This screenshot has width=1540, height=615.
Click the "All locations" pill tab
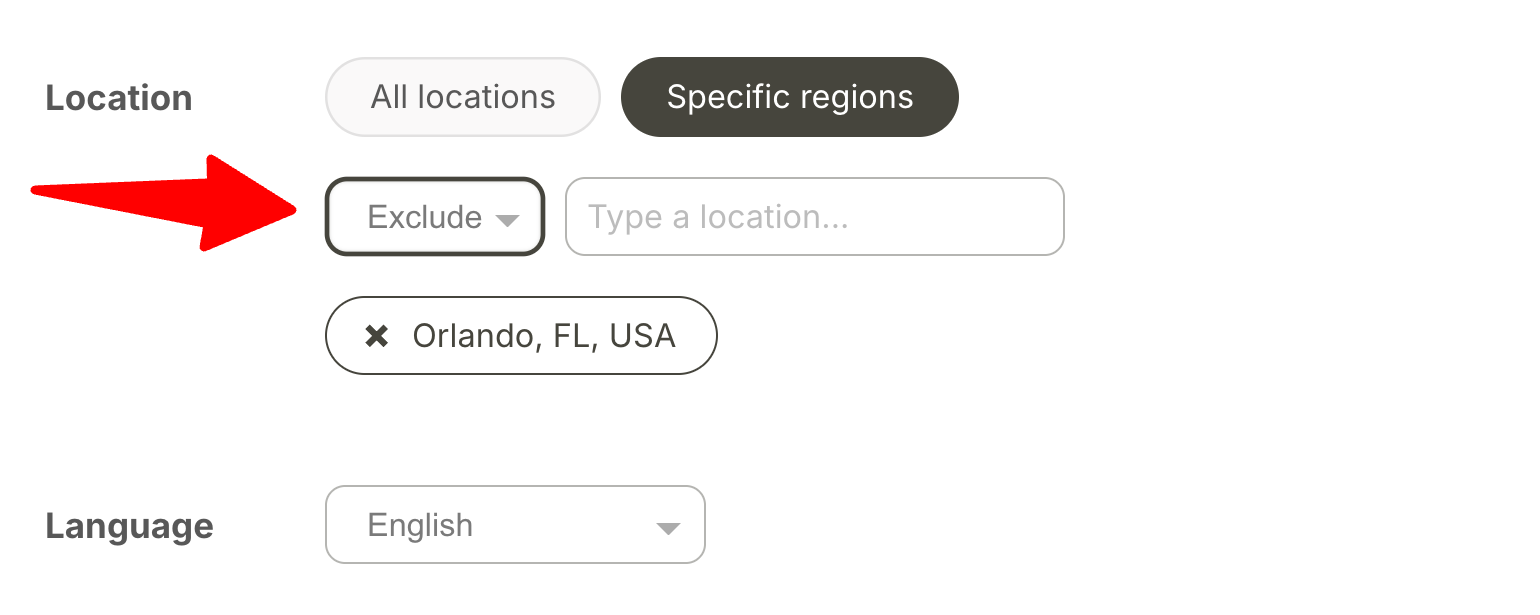pos(462,97)
